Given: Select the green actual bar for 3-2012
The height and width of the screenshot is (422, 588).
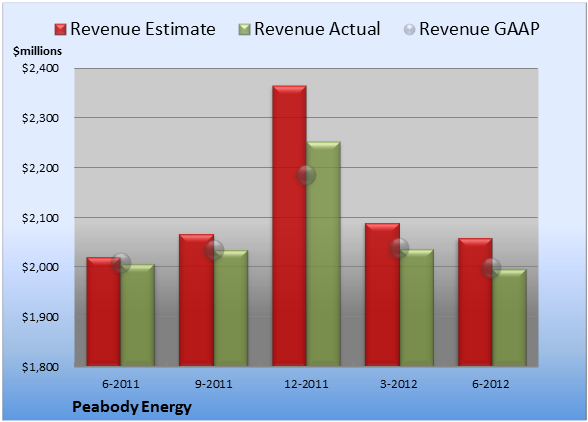Looking at the screenshot, I should 417,308.
